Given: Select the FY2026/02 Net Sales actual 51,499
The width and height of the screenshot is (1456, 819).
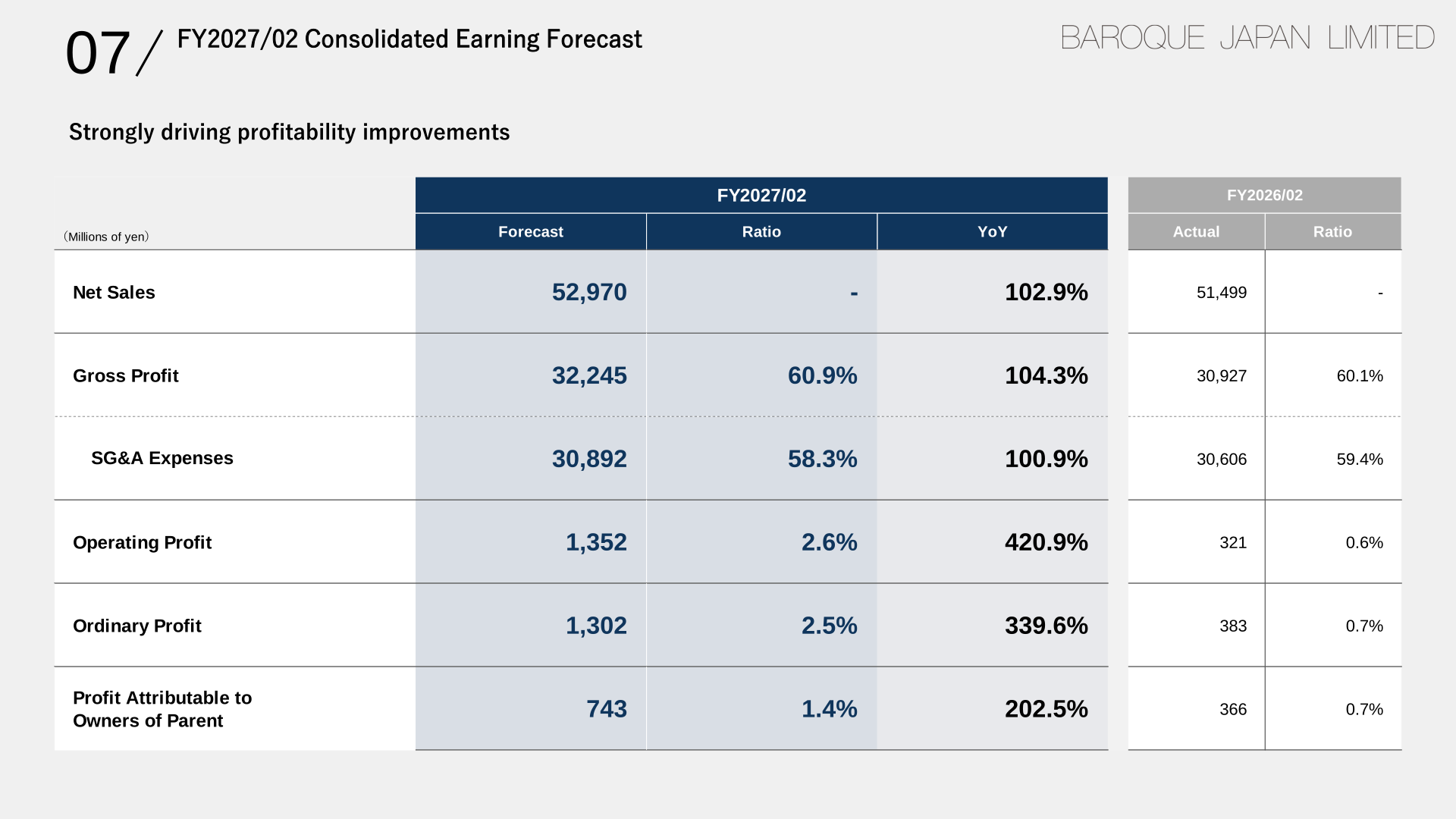Looking at the screenshot, I should 1222,293.
